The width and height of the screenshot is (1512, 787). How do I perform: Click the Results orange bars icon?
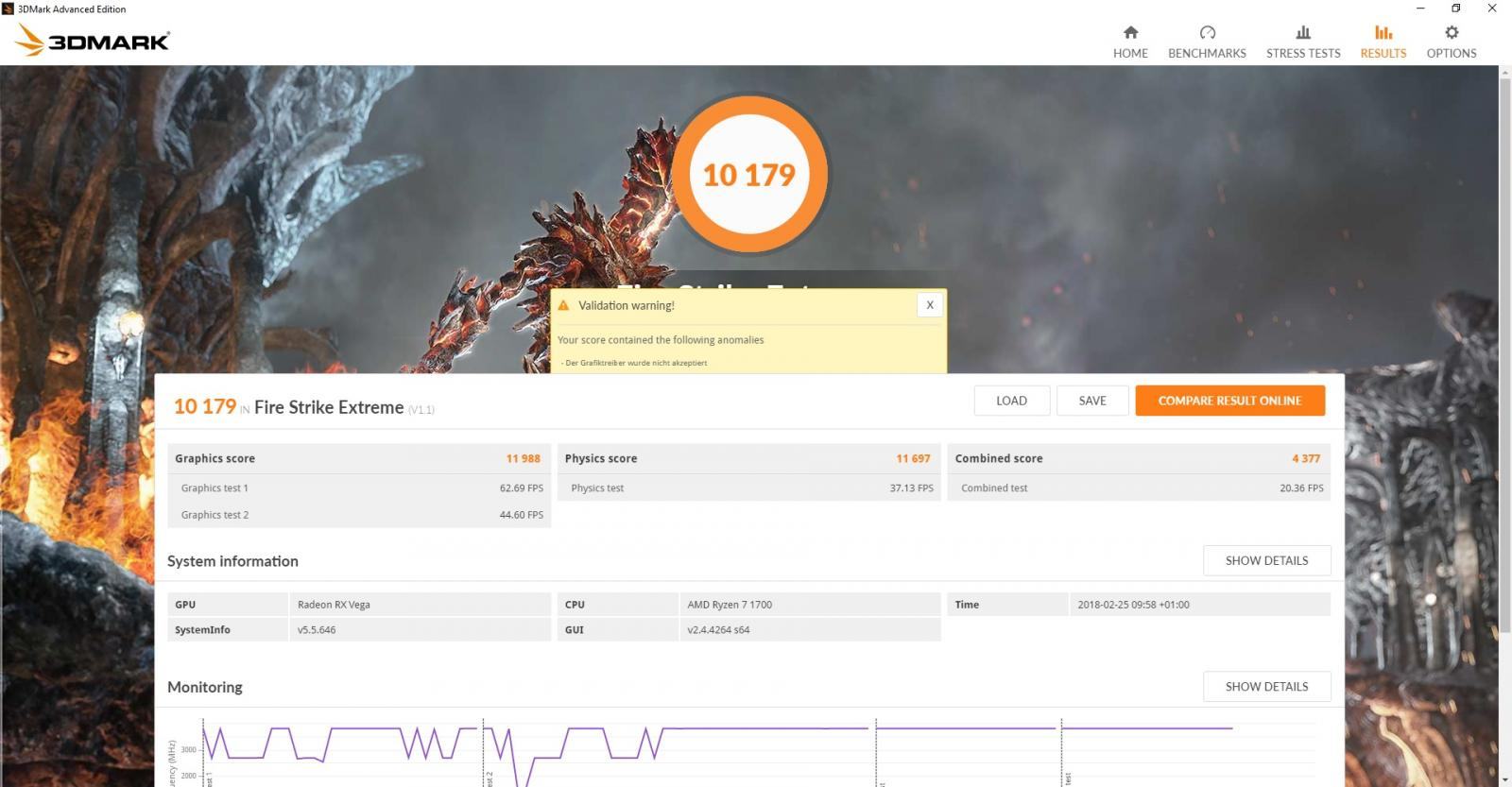[1383, 32]
